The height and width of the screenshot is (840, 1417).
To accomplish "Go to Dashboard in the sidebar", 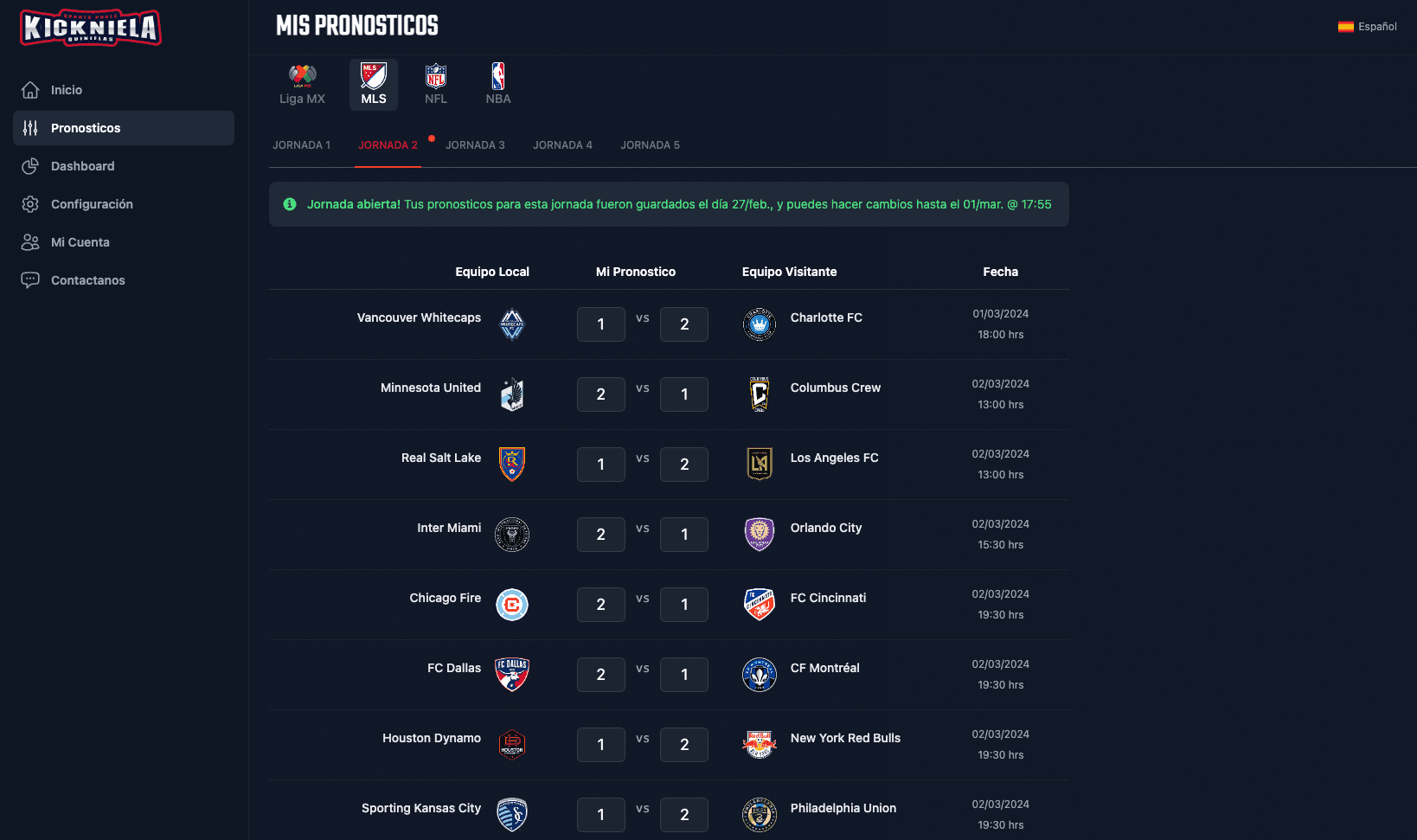I will point(82,166).
